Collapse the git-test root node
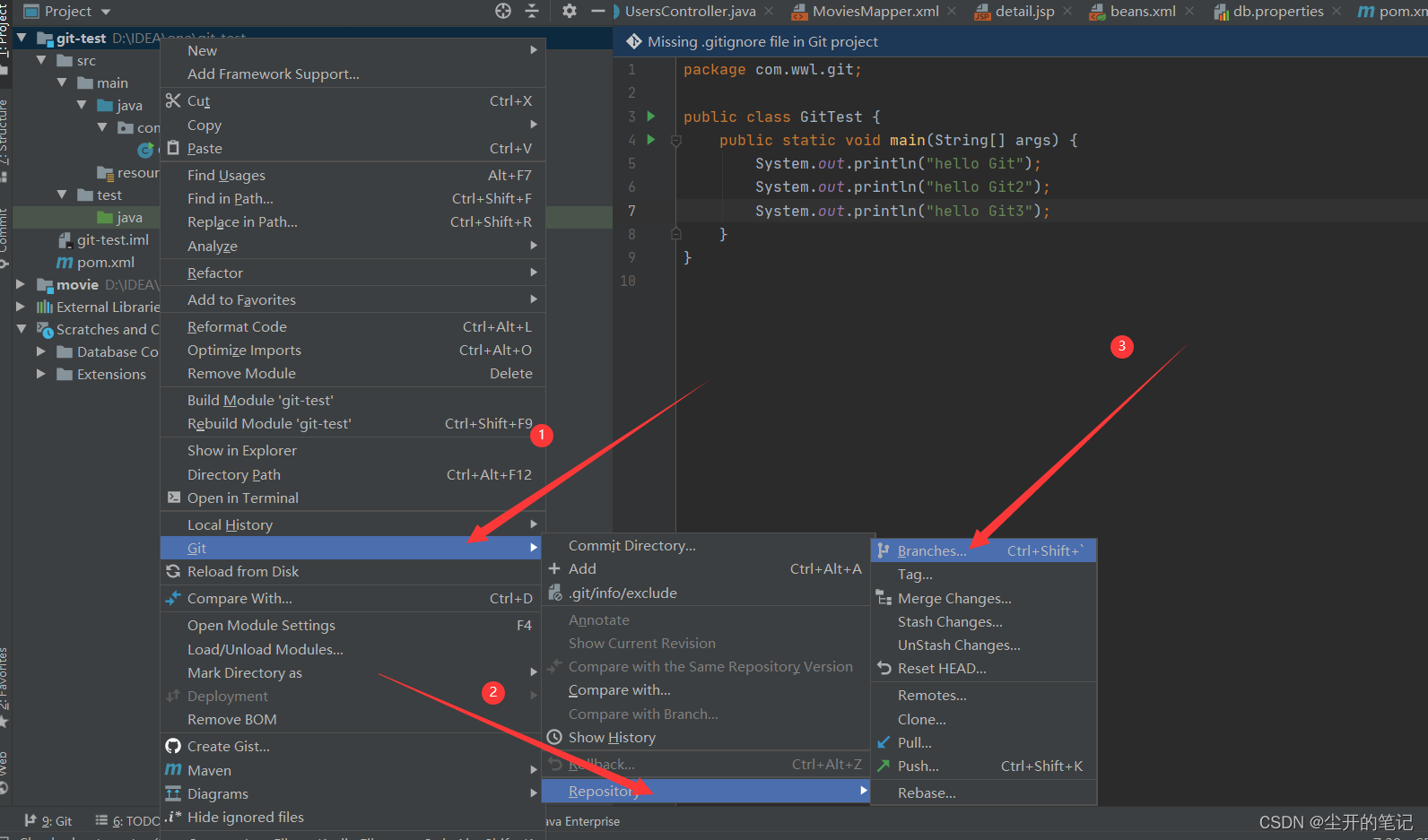This screenshot has height=840, width=1428. [x=21, y=38]
